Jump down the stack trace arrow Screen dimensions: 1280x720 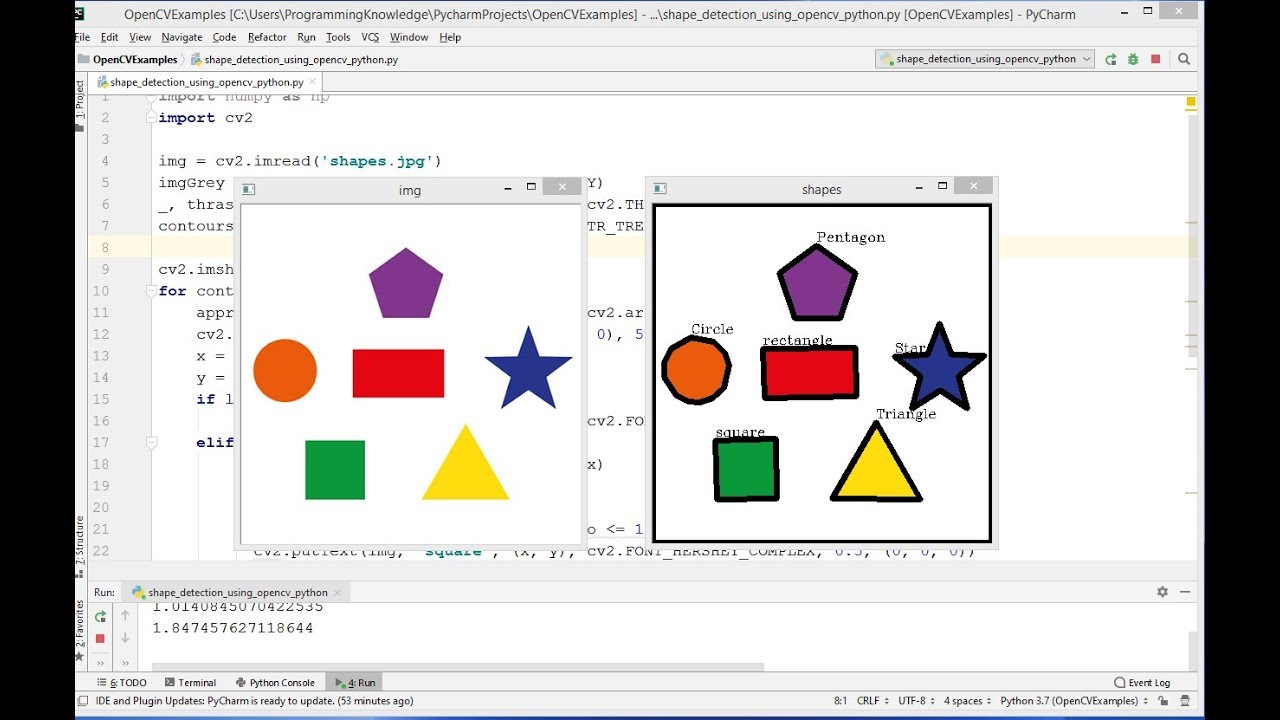(x=125, y=638)
